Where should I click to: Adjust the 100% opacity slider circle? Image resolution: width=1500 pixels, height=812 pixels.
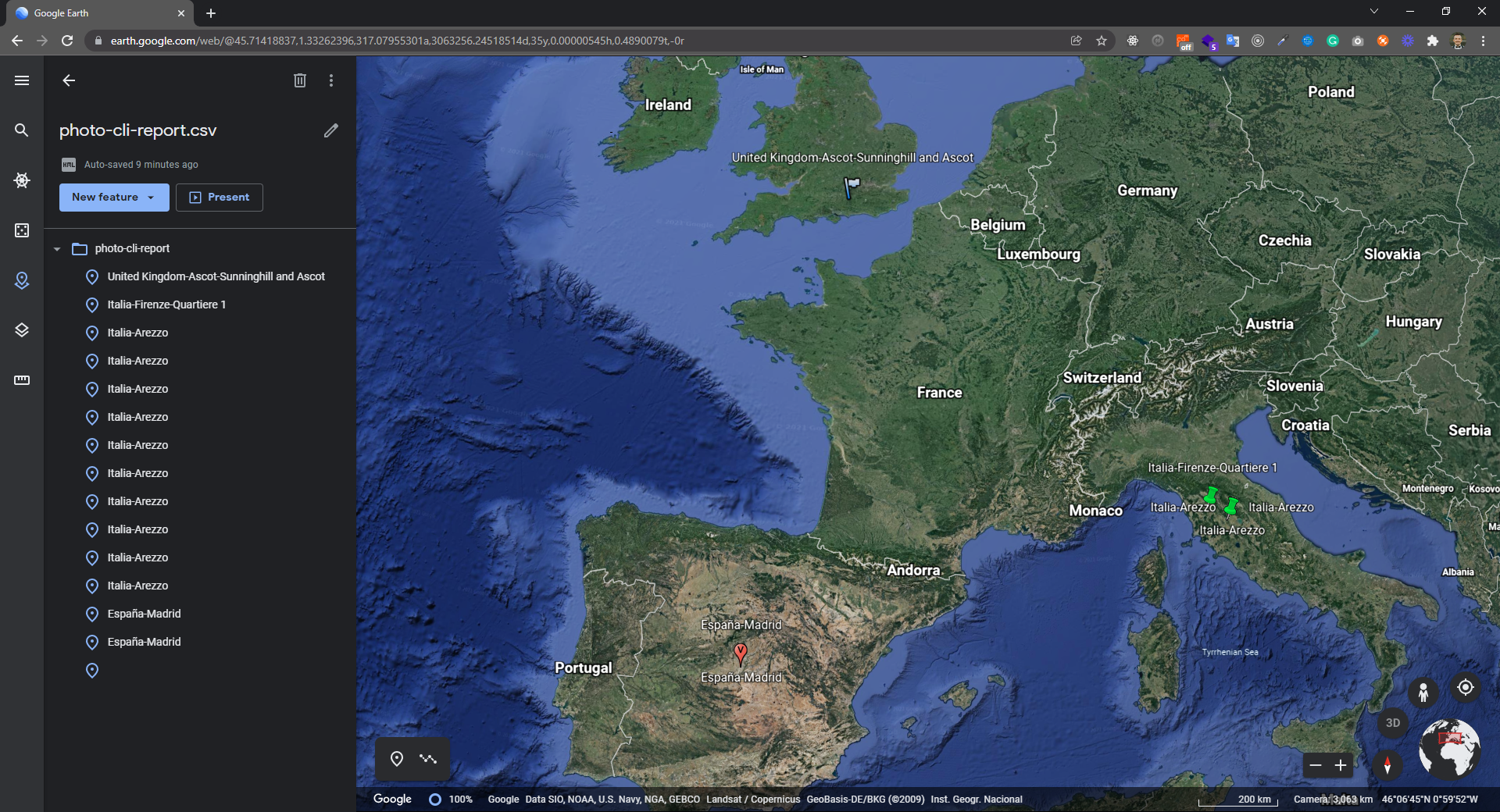(435, 800)
